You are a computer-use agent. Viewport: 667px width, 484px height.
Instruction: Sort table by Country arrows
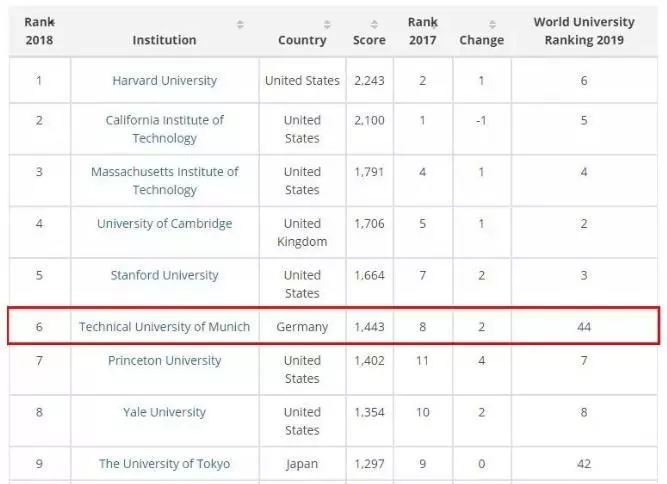click(327, 24)
